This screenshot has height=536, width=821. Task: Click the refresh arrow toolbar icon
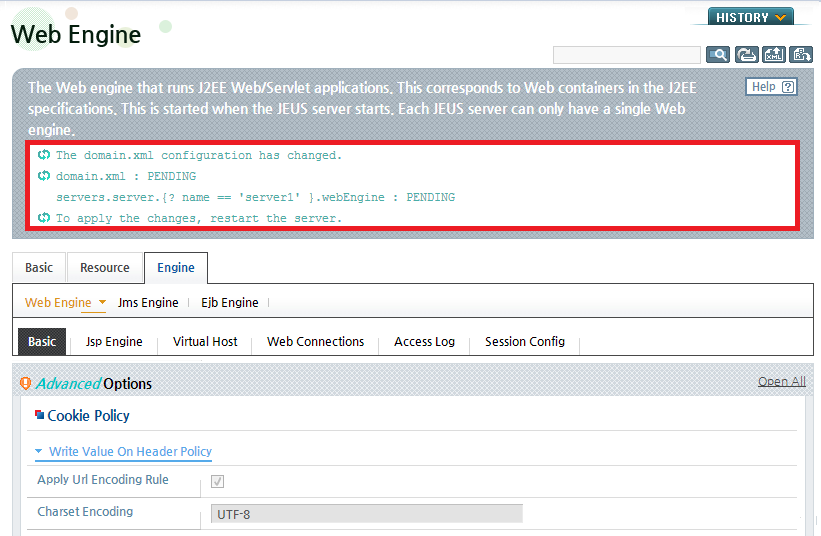(x=746, y=54)
